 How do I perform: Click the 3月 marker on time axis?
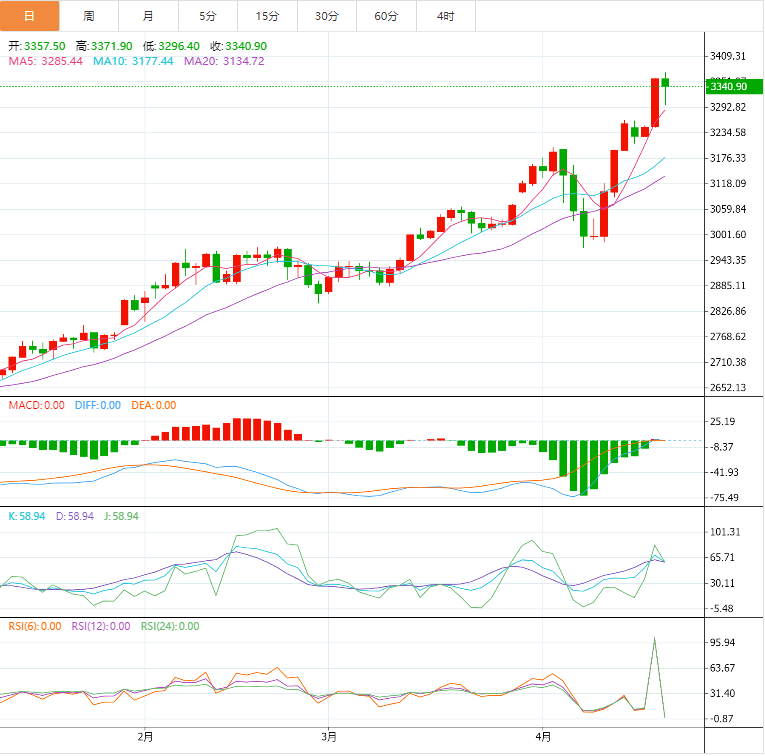pyautogui.click(x=329, y=738)
